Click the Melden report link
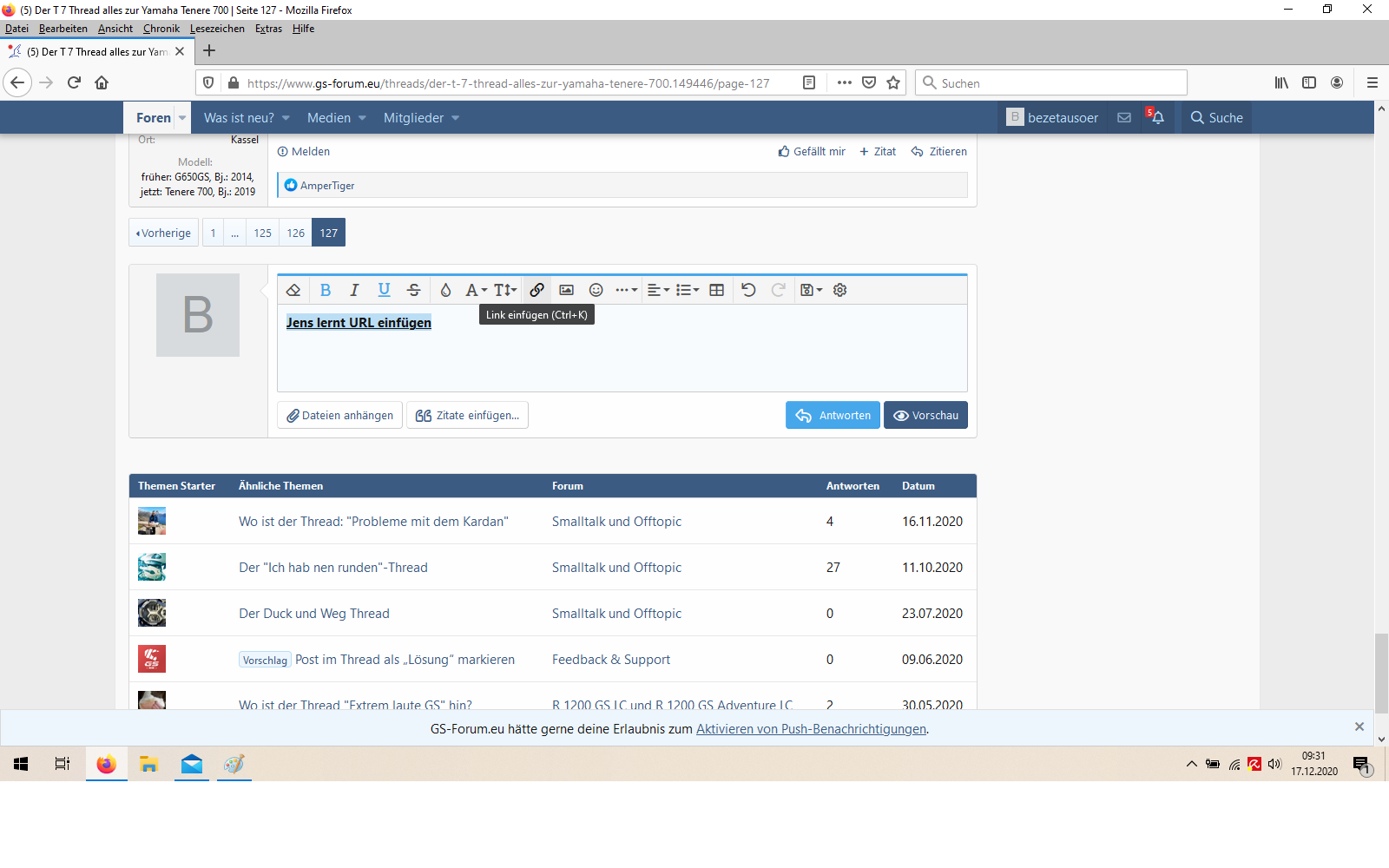 click(304, 151)
